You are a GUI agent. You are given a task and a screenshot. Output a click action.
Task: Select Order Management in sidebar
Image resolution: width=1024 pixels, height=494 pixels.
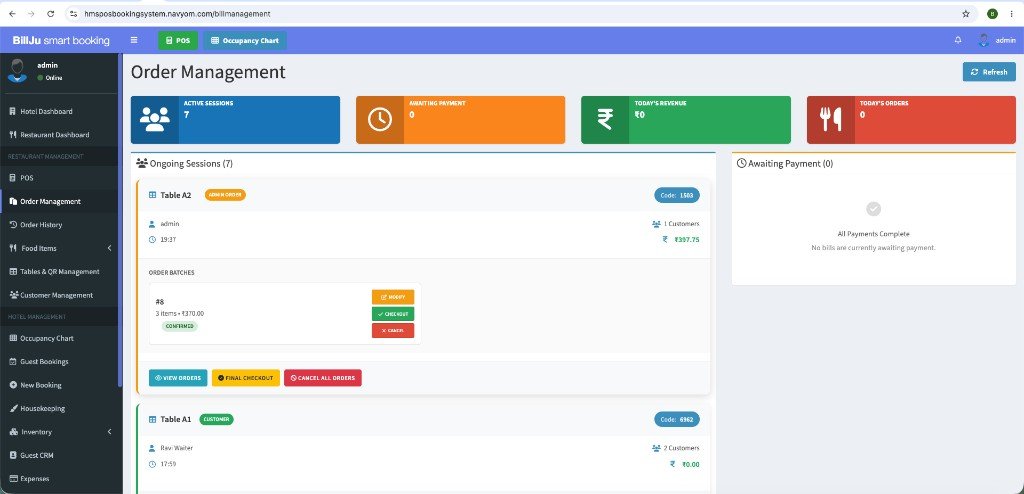[59, 202]
